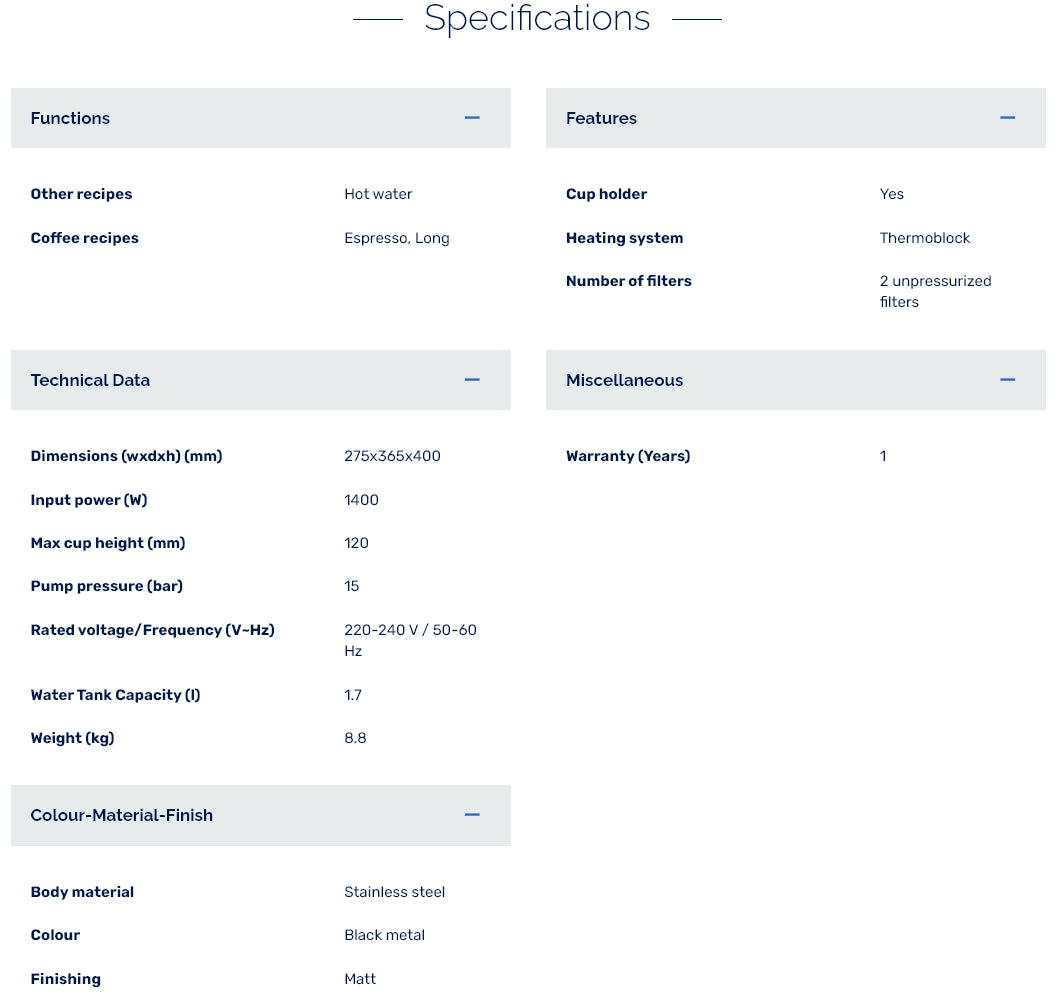
Task: Click the Colour-Material-Finish header title
Action: point(121,815)
